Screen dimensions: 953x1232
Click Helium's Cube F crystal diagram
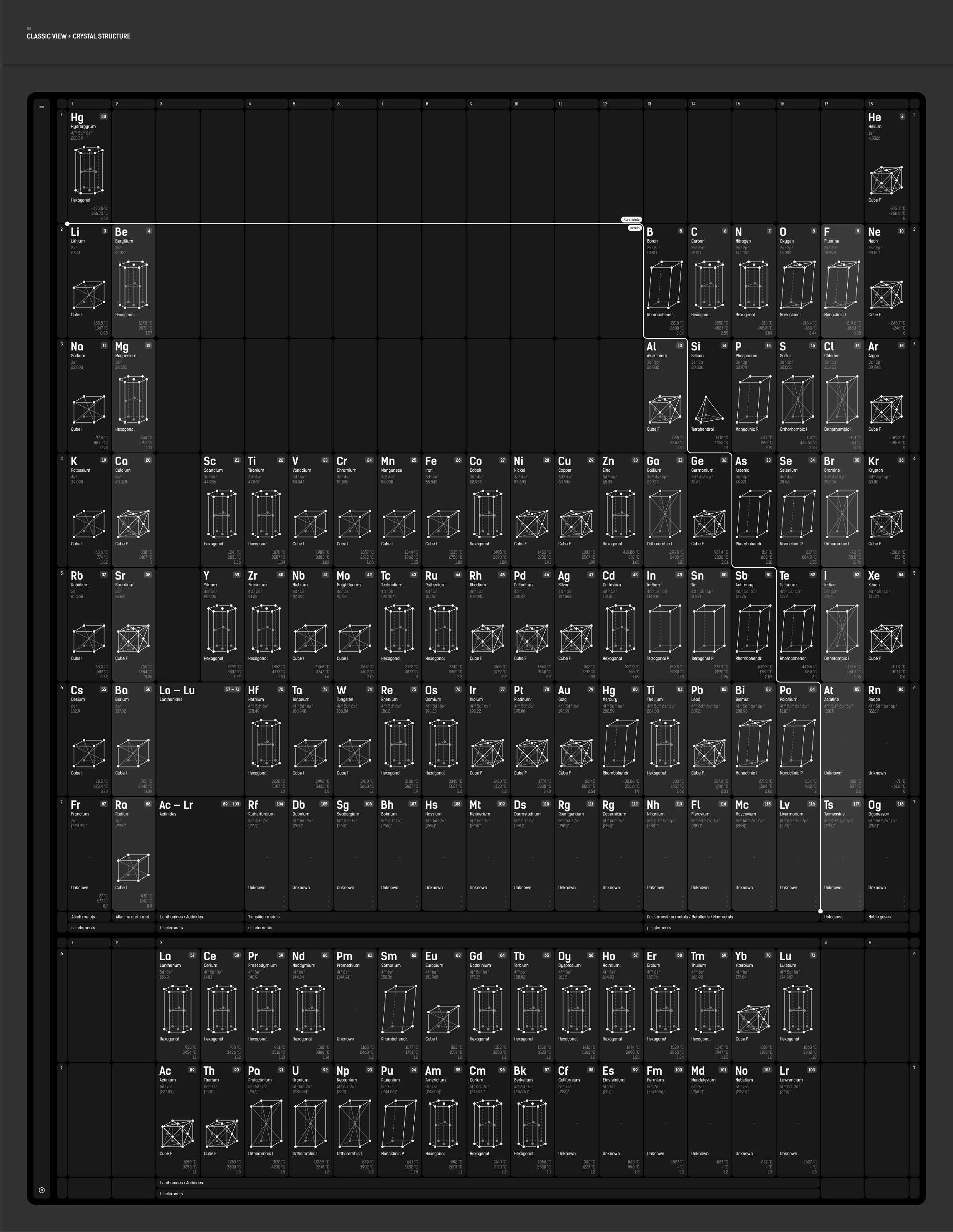coord(886,181)
